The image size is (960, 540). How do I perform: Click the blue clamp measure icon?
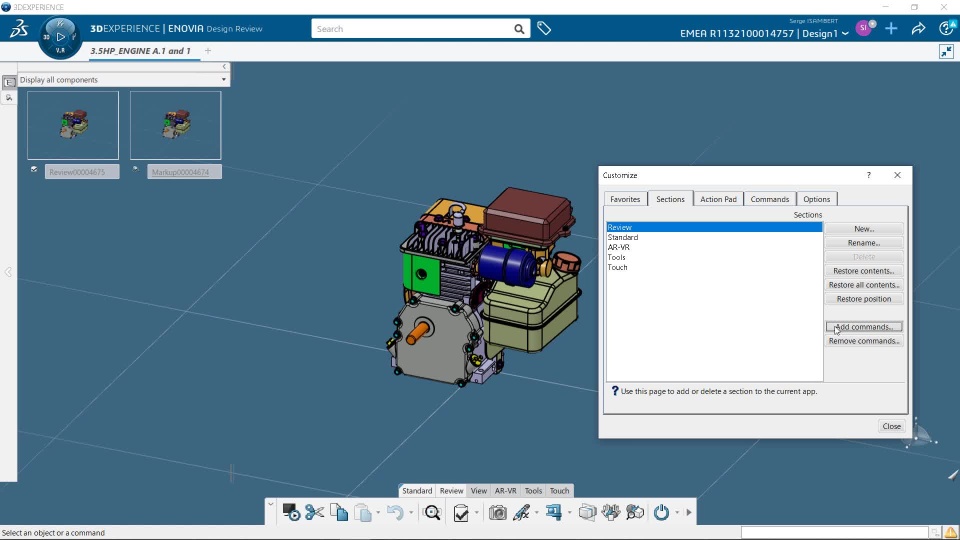point(554,512)
